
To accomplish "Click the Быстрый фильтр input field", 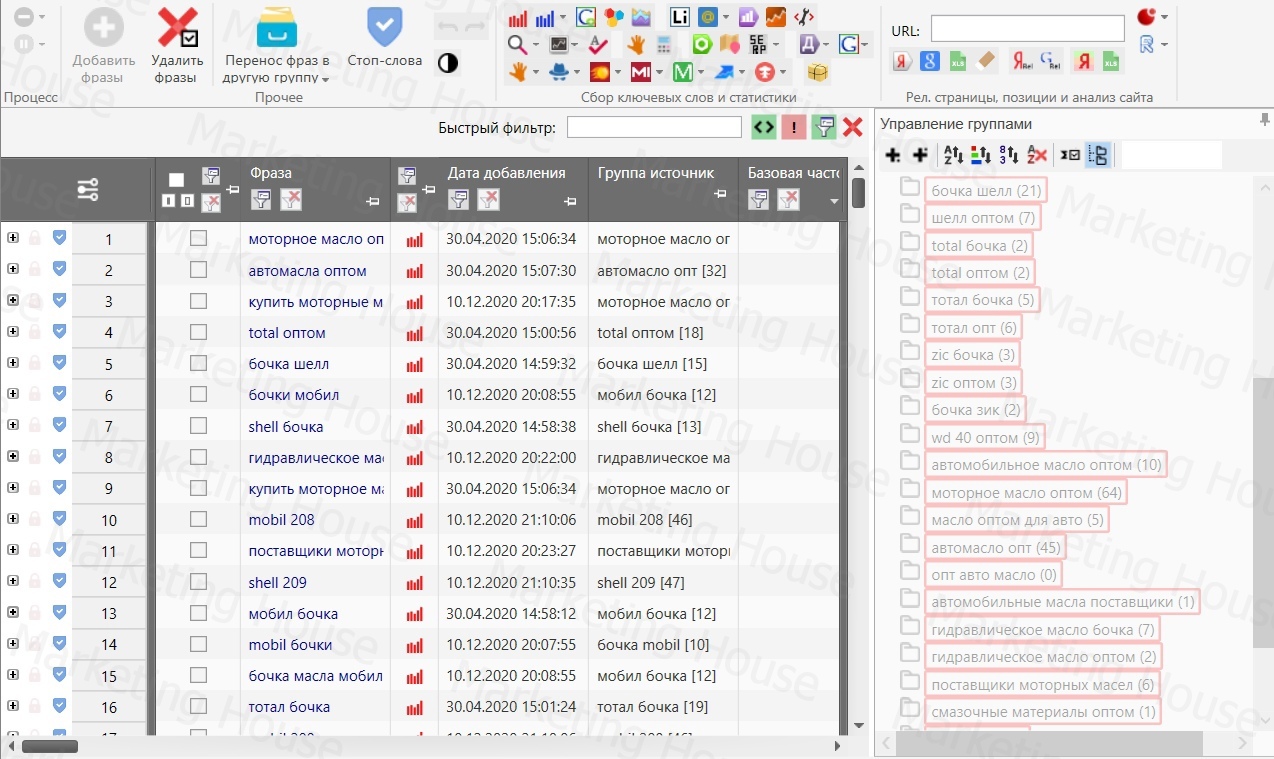I will [655, 127].
